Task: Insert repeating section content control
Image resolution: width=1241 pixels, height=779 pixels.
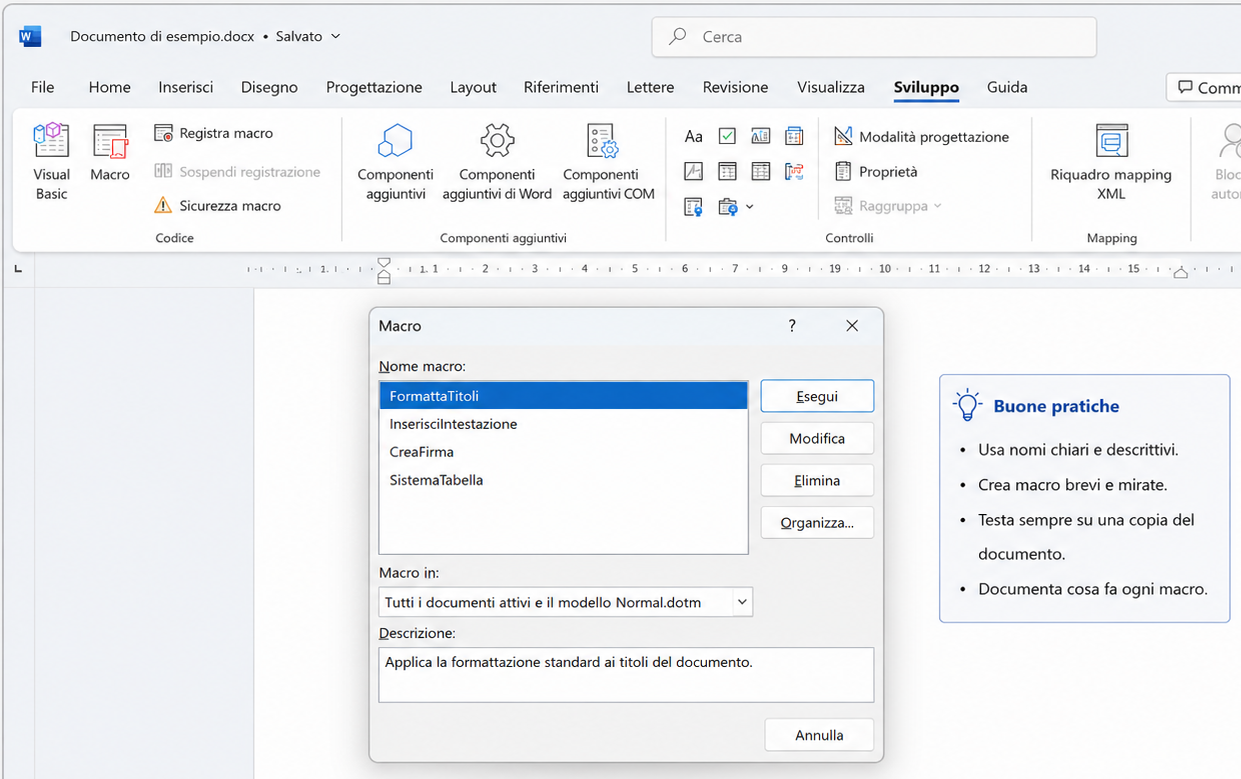Action: (x=795, y=171)
